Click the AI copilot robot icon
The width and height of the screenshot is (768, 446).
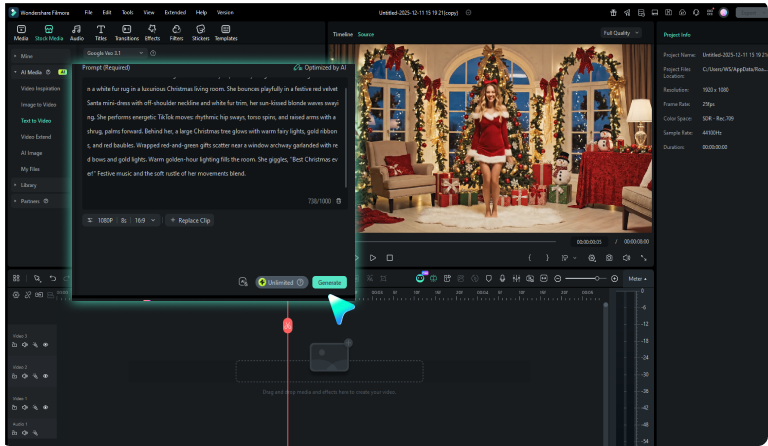pyautogui.click(x=420, y=278)
